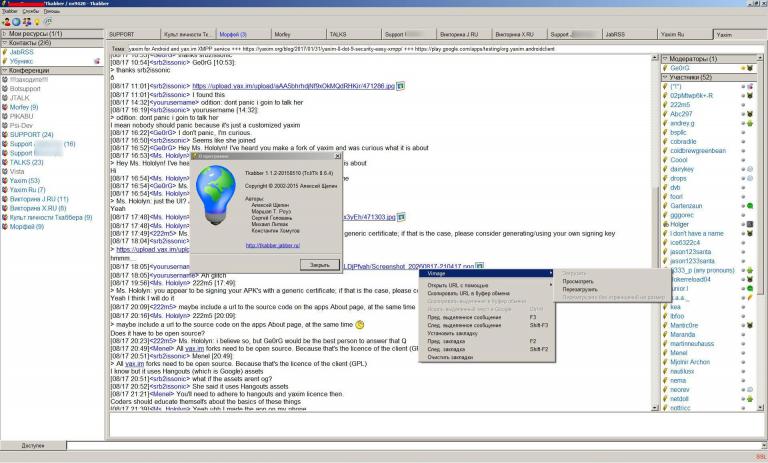Image resolution: width=768 pixels, height=463 pixels.
Task: Open the tkabber.jabber.ru link in About dialog
Action: pyautogui.click(x=273, y=245)
